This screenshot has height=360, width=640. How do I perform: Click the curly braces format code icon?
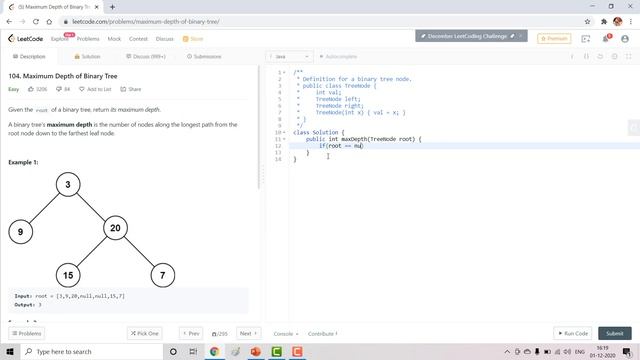[x=586, y=56]
